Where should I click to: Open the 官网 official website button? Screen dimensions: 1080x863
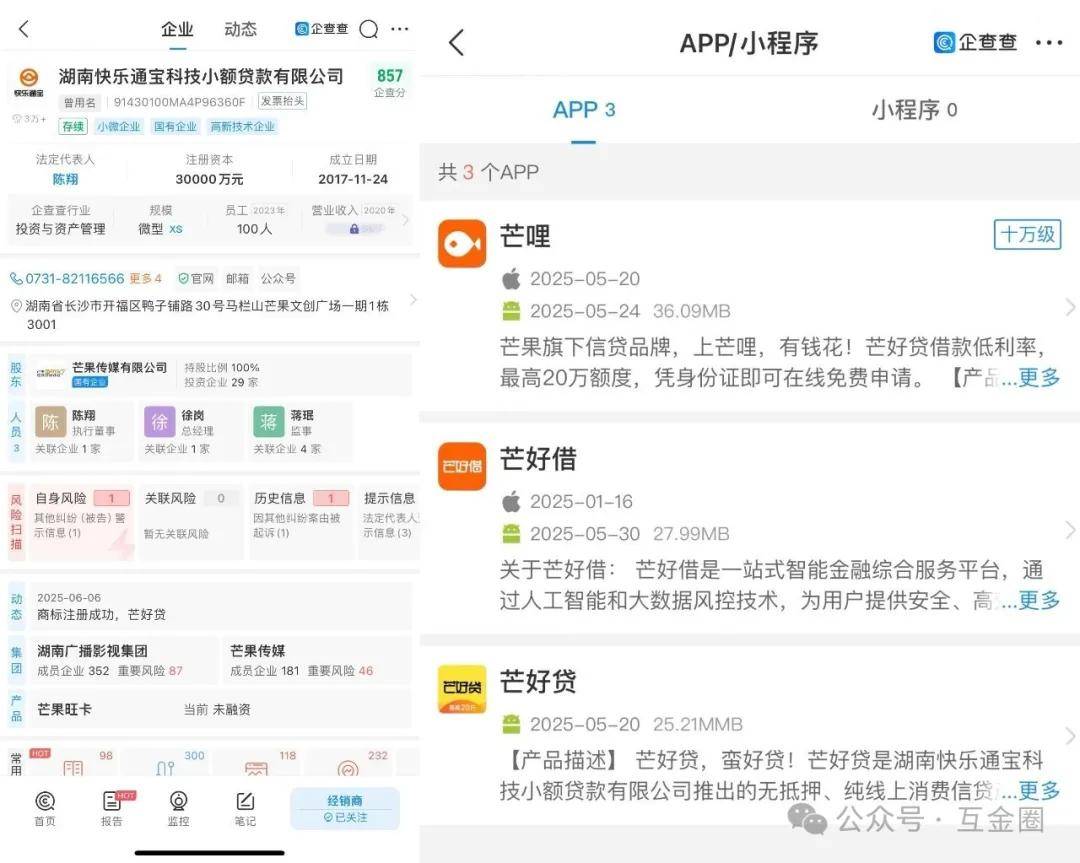tap(196, 278)
